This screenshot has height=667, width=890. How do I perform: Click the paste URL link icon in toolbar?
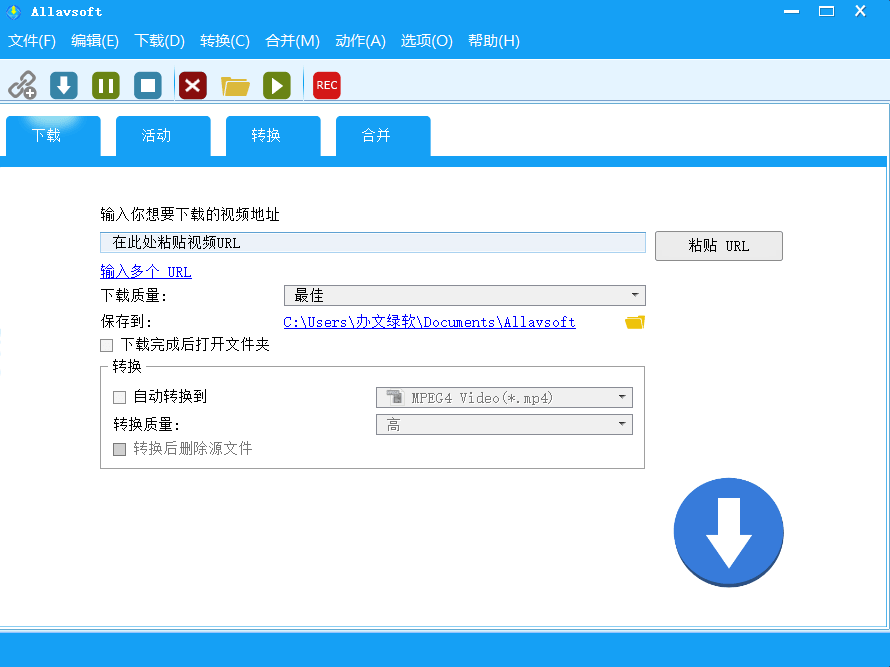pyautogui.click(x=22, y=85)
